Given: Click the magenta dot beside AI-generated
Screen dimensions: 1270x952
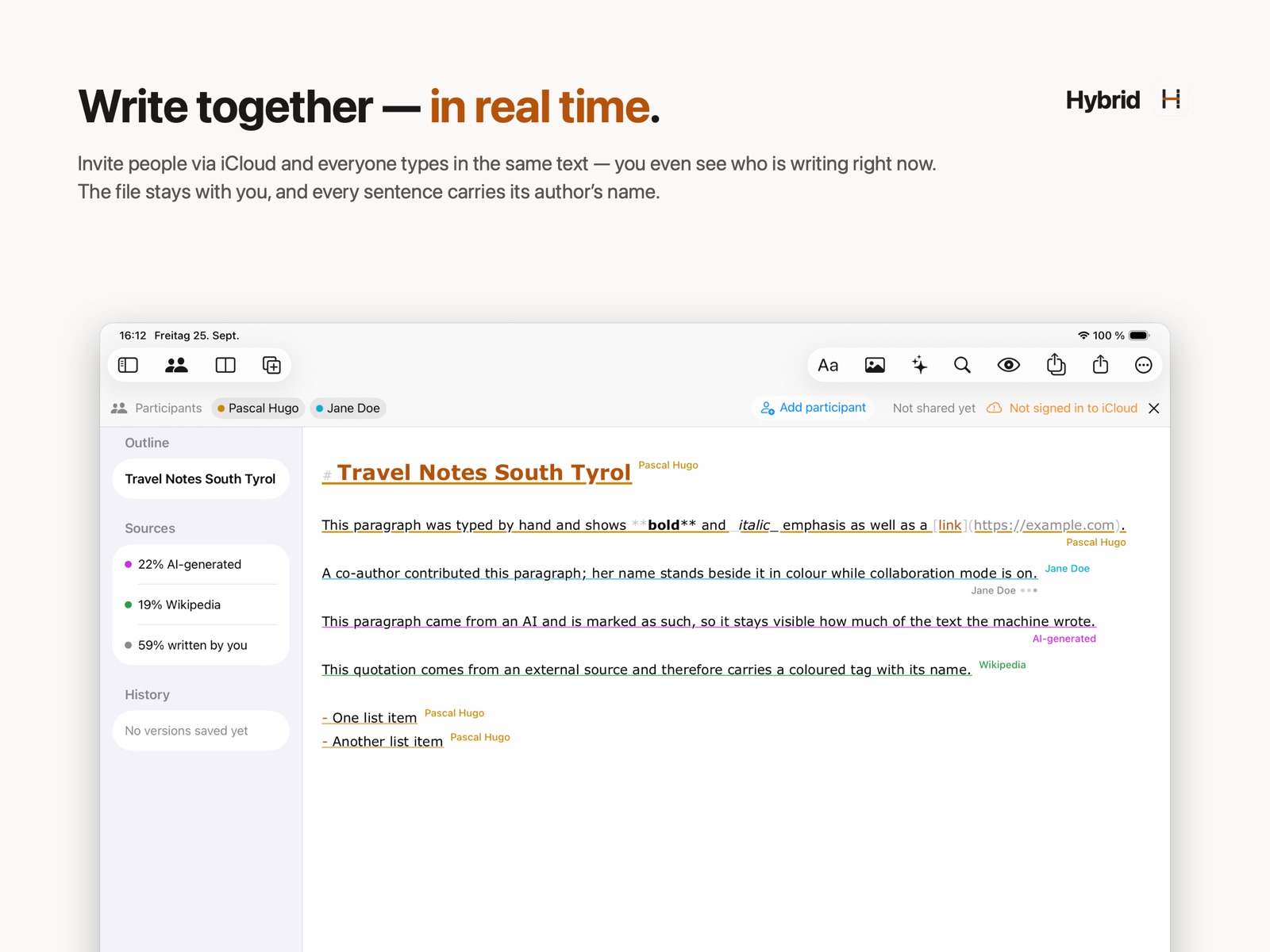Looking at the screenshot, I should tap(129, 565).
